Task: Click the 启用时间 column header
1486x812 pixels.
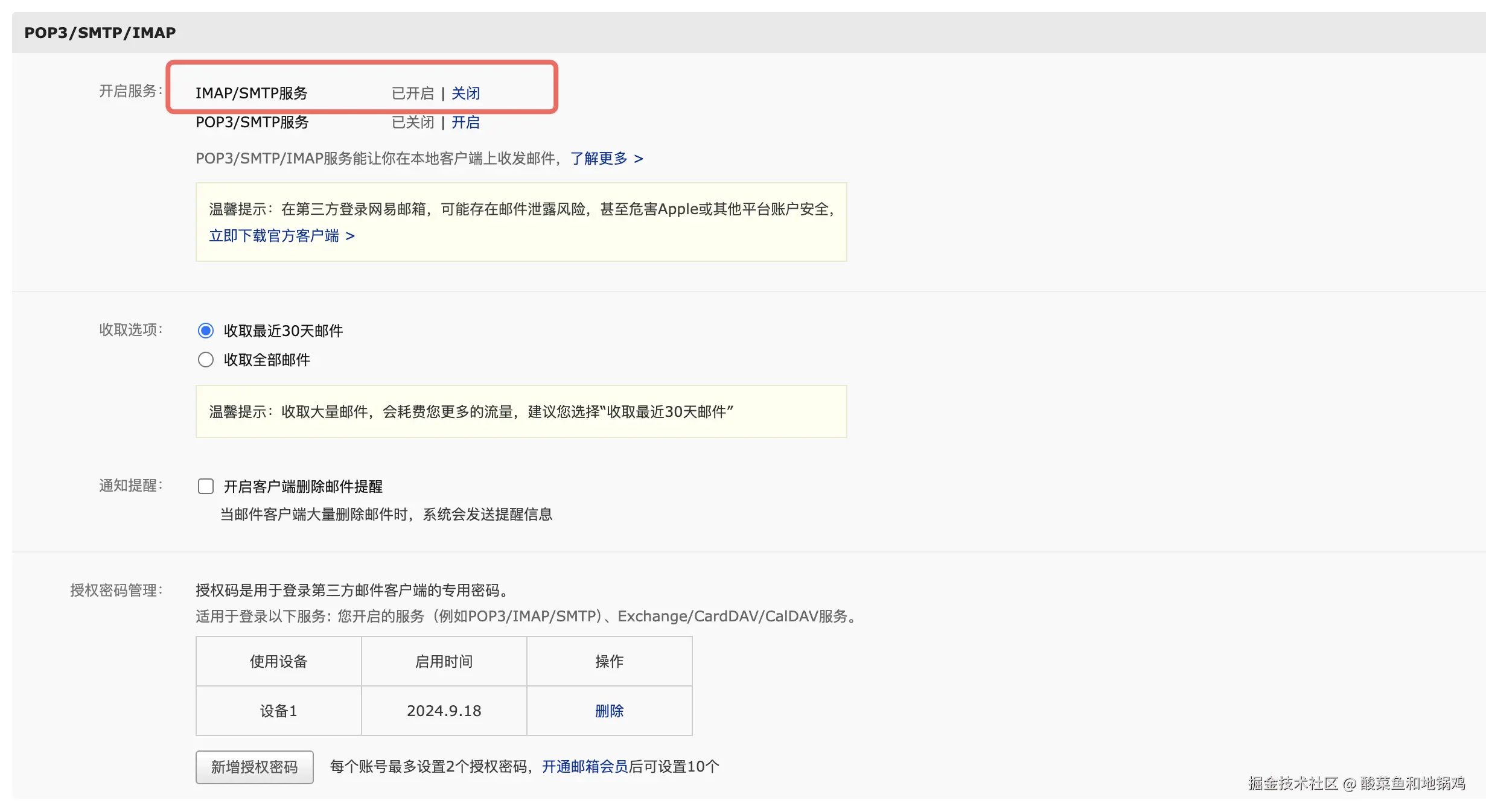Action: 444,662
